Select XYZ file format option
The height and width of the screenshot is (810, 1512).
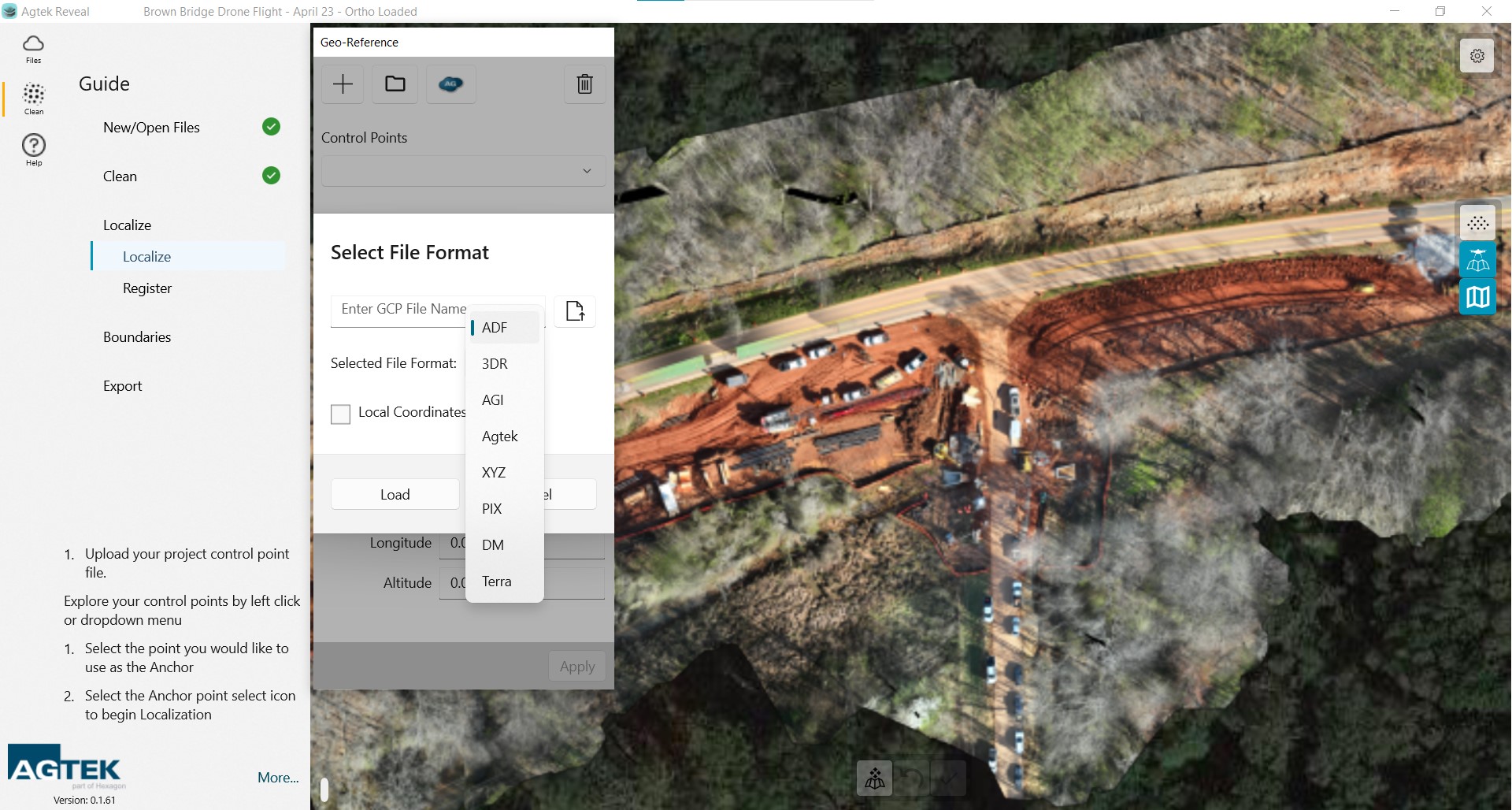coord(495,473)
